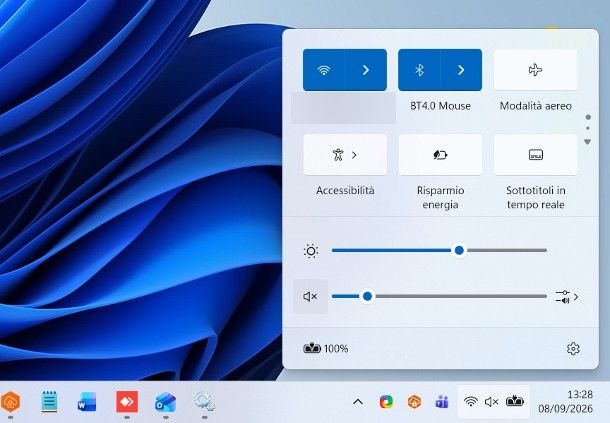Open Outlook from the taskbar
Viewport: 610px width, 423px height.
point(165,402)
